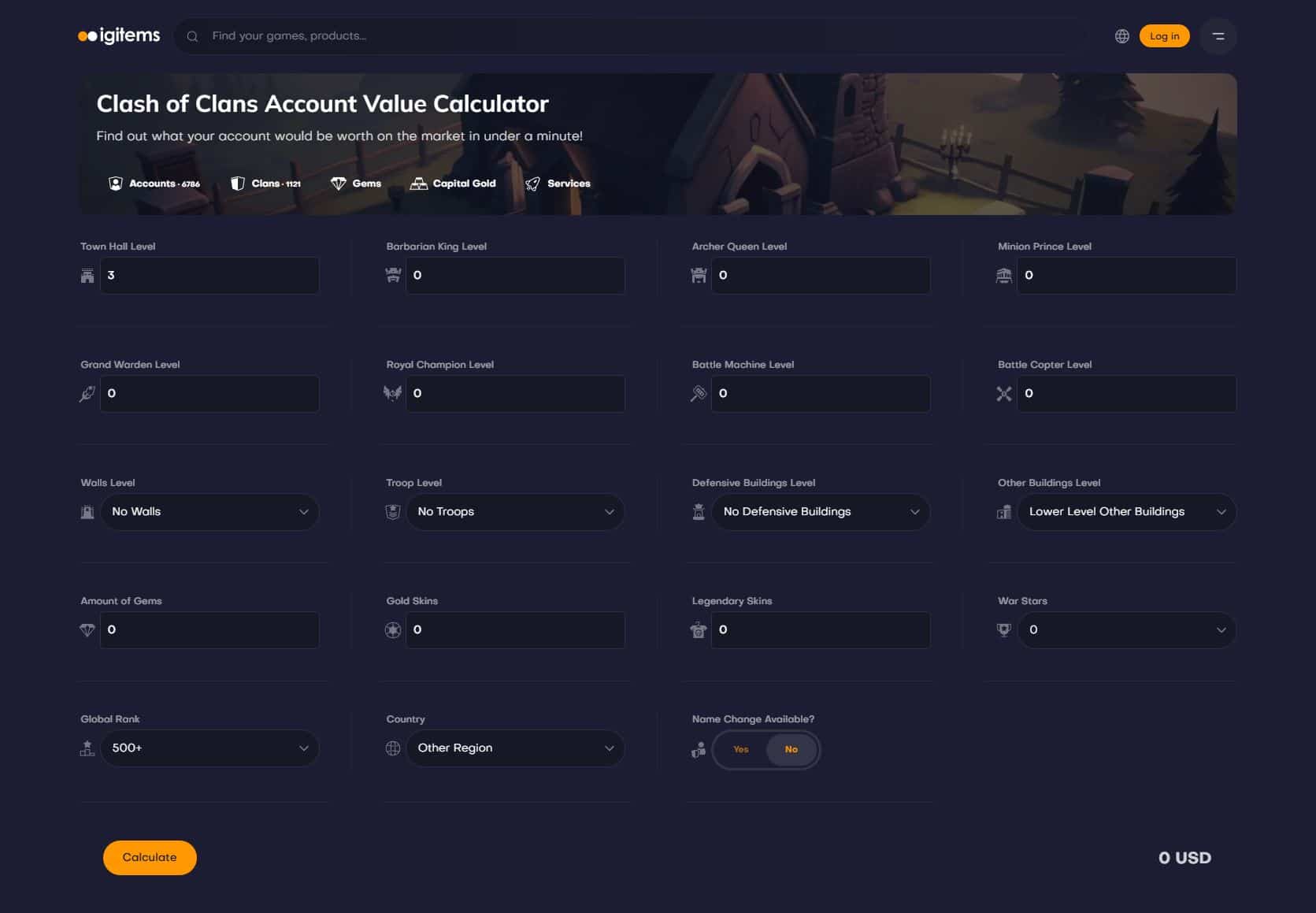
Task: Open the Defensive Buildings Level dropdown
Action: 821,512
